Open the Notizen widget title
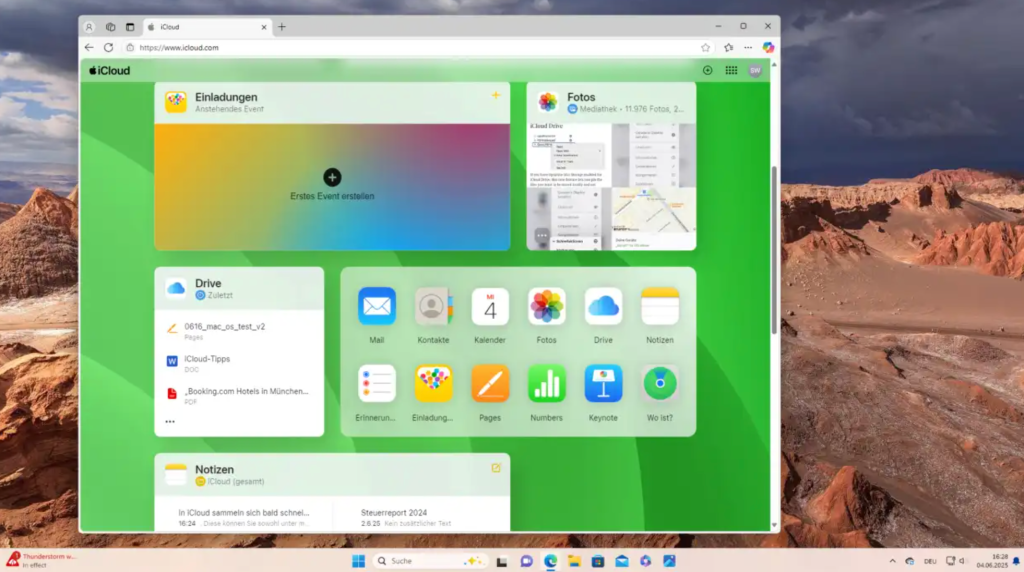 click(214, 469)
